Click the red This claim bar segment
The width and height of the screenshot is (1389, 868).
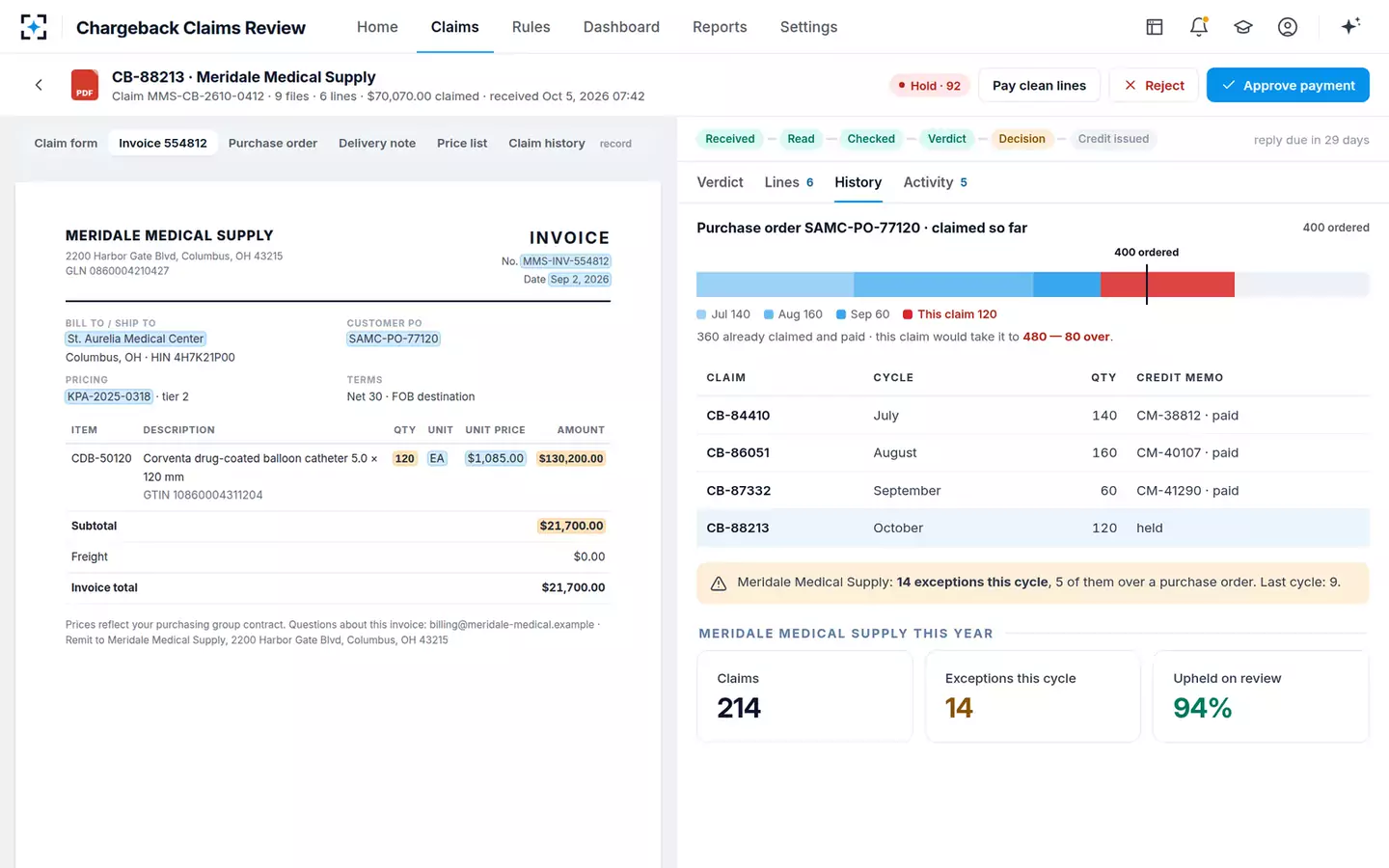[1167, 285]
